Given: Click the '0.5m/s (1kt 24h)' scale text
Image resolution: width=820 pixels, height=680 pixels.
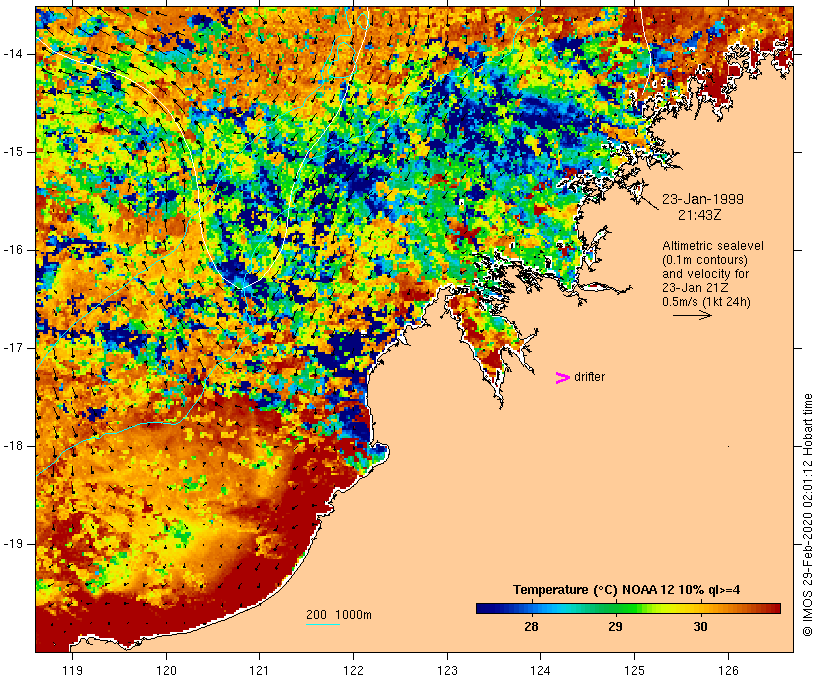Looking at the screenshot, I should 706,302.
